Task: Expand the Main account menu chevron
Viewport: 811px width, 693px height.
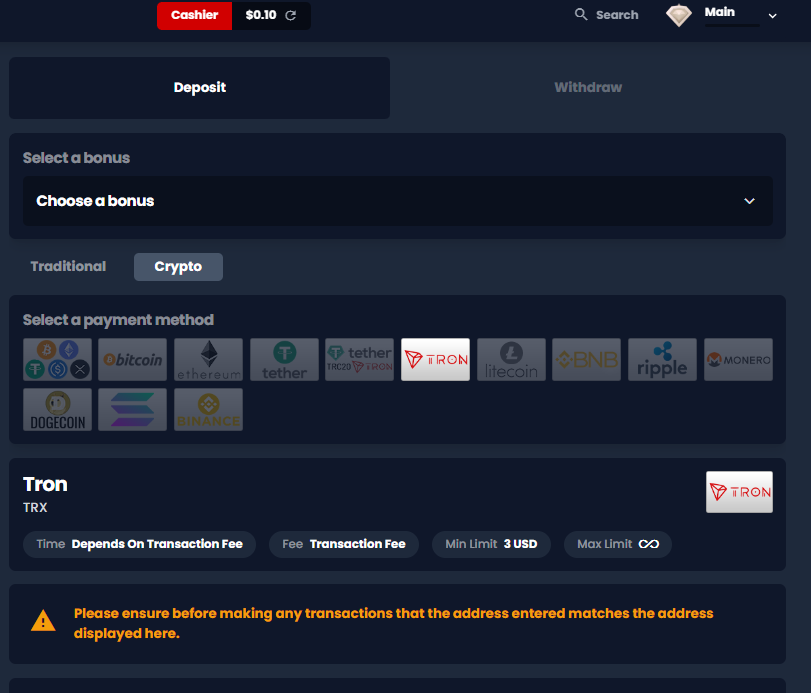Action: (772, 16)
